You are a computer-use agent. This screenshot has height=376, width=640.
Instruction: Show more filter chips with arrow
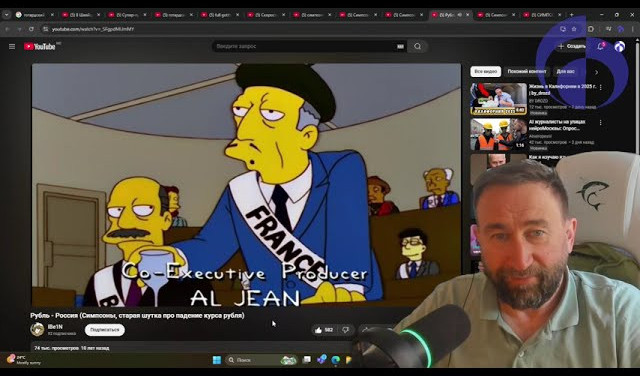coord(596,72)
